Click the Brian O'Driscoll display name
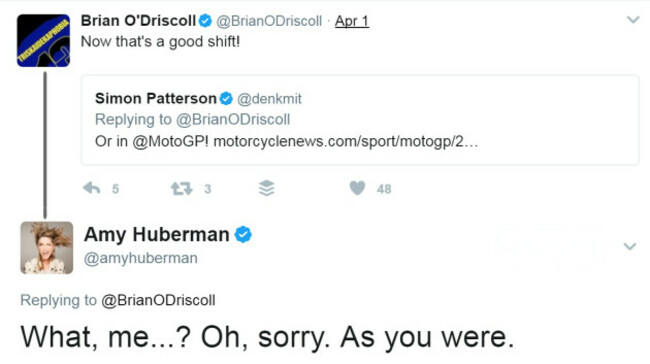The width and height of the screenshot is (650, 364). coord(138,20)
